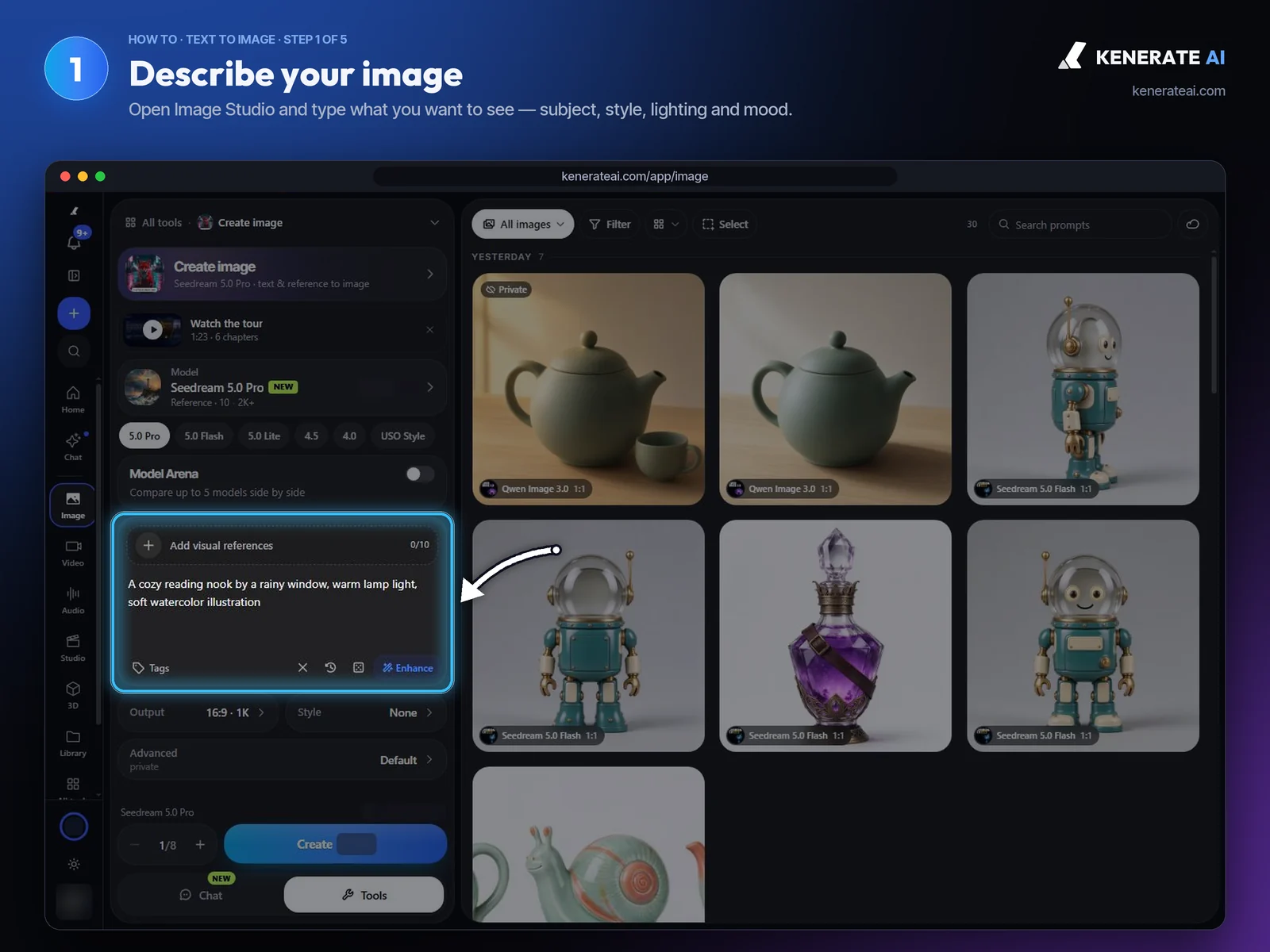The image size is (1270, 952).
Task: Select the 5.0 Pro model chip
Action: [144, 436]
